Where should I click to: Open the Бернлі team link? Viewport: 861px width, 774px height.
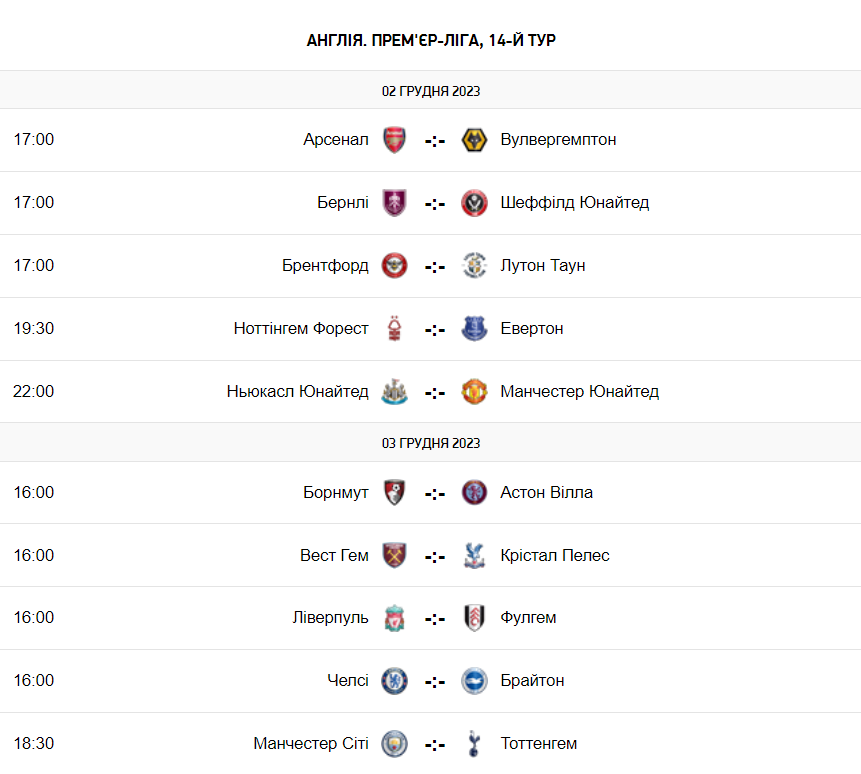[x=342, y=203]
